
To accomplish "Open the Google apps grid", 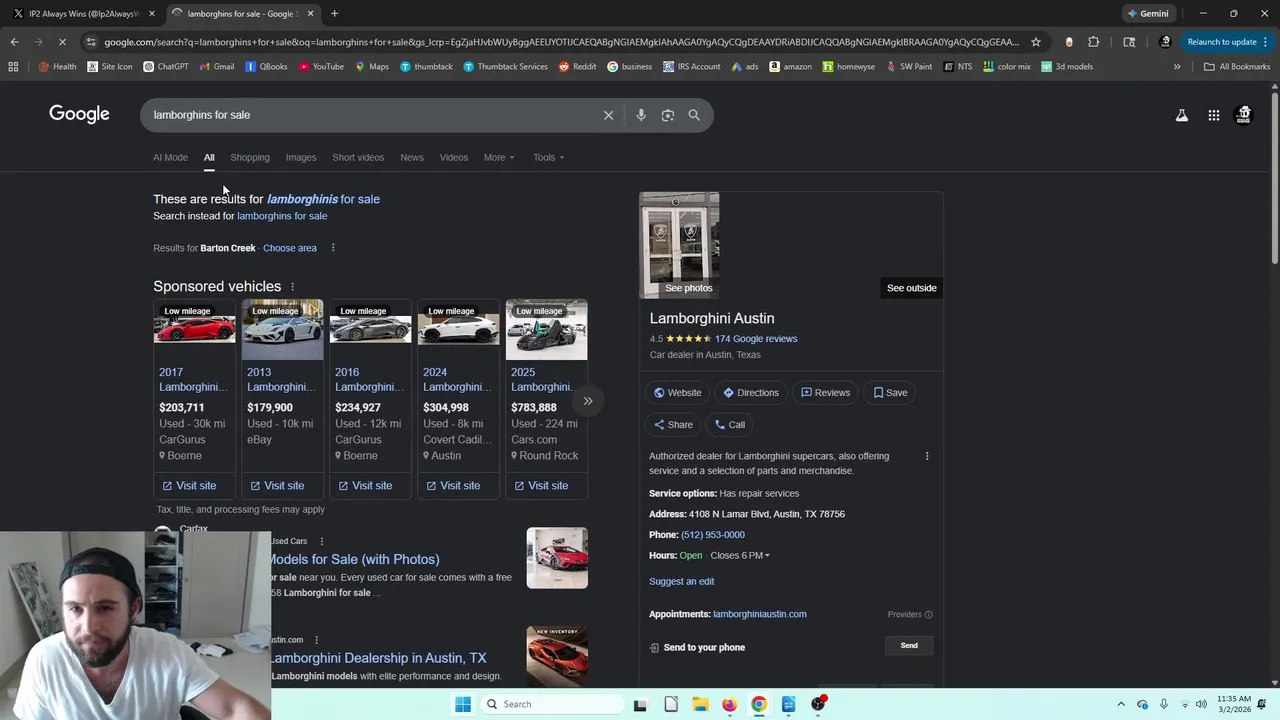I will click(x=1213, y=115).
